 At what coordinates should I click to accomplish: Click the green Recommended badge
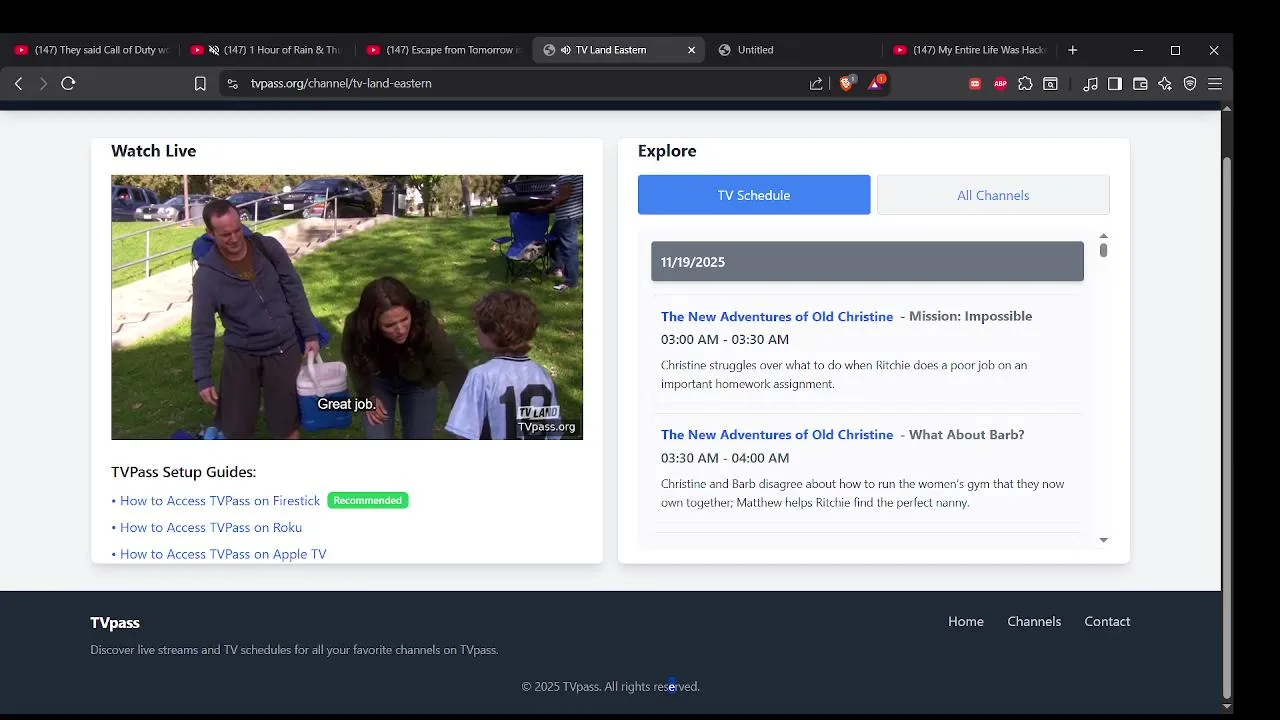368,501
